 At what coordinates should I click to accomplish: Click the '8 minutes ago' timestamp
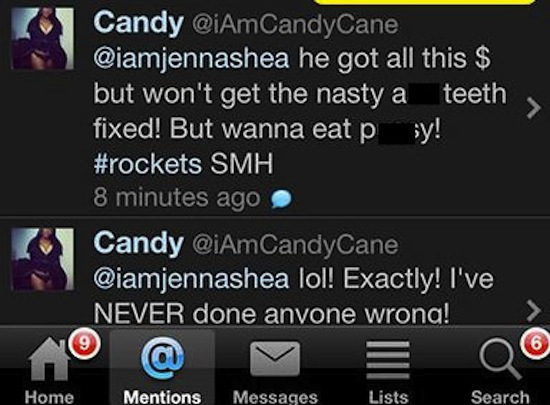177,198
